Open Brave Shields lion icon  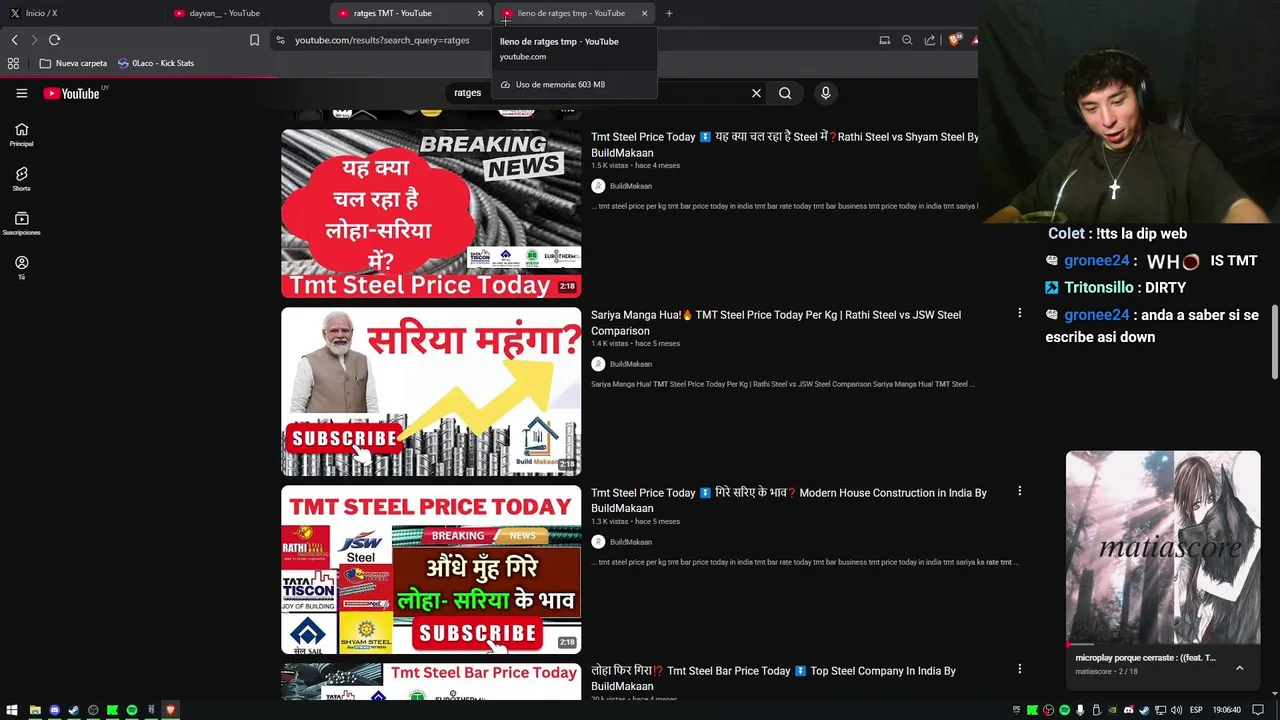pyautogui.click(x=954, y=40)
